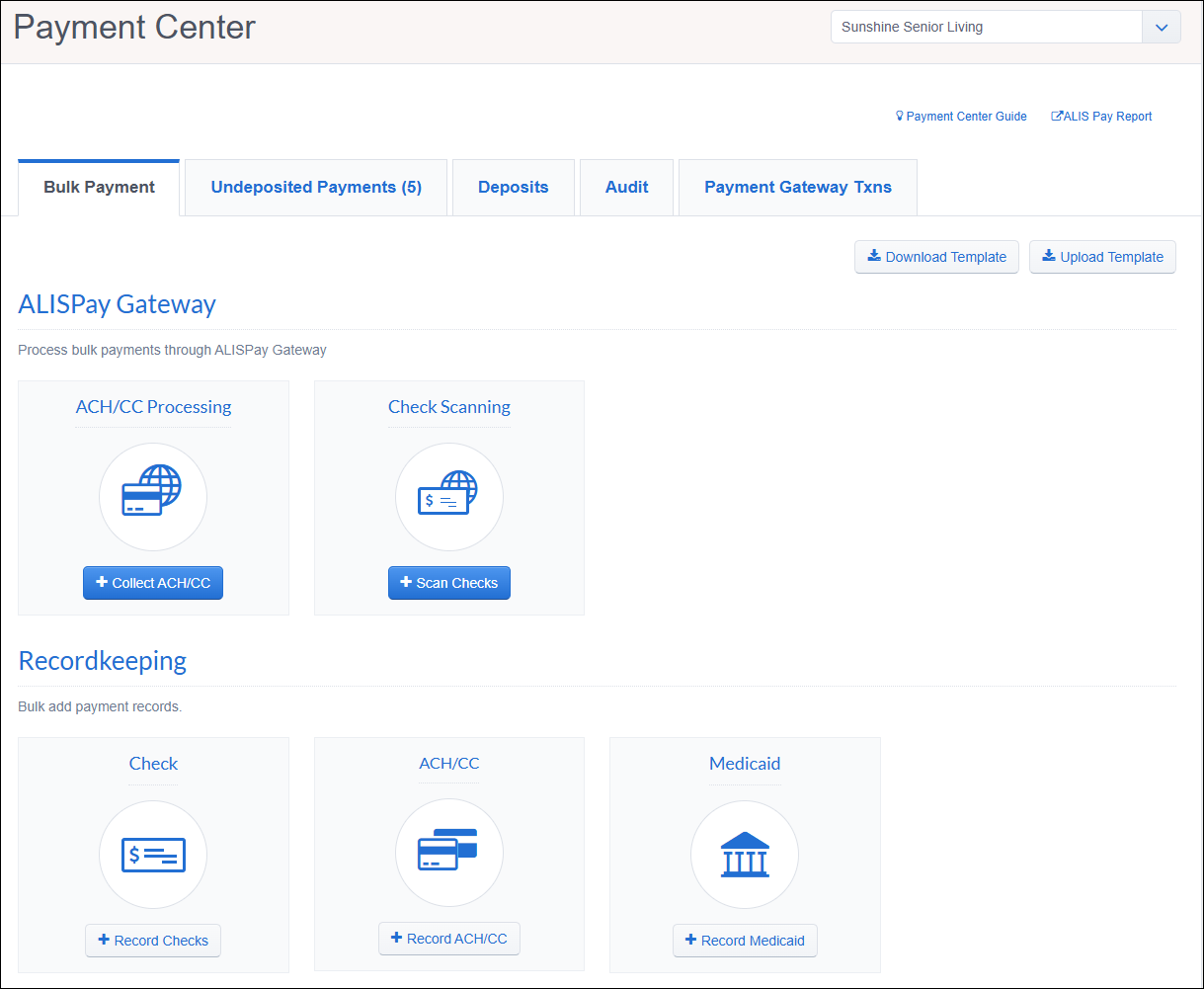
Task: Go to the Audit tab
Action: 627,188
